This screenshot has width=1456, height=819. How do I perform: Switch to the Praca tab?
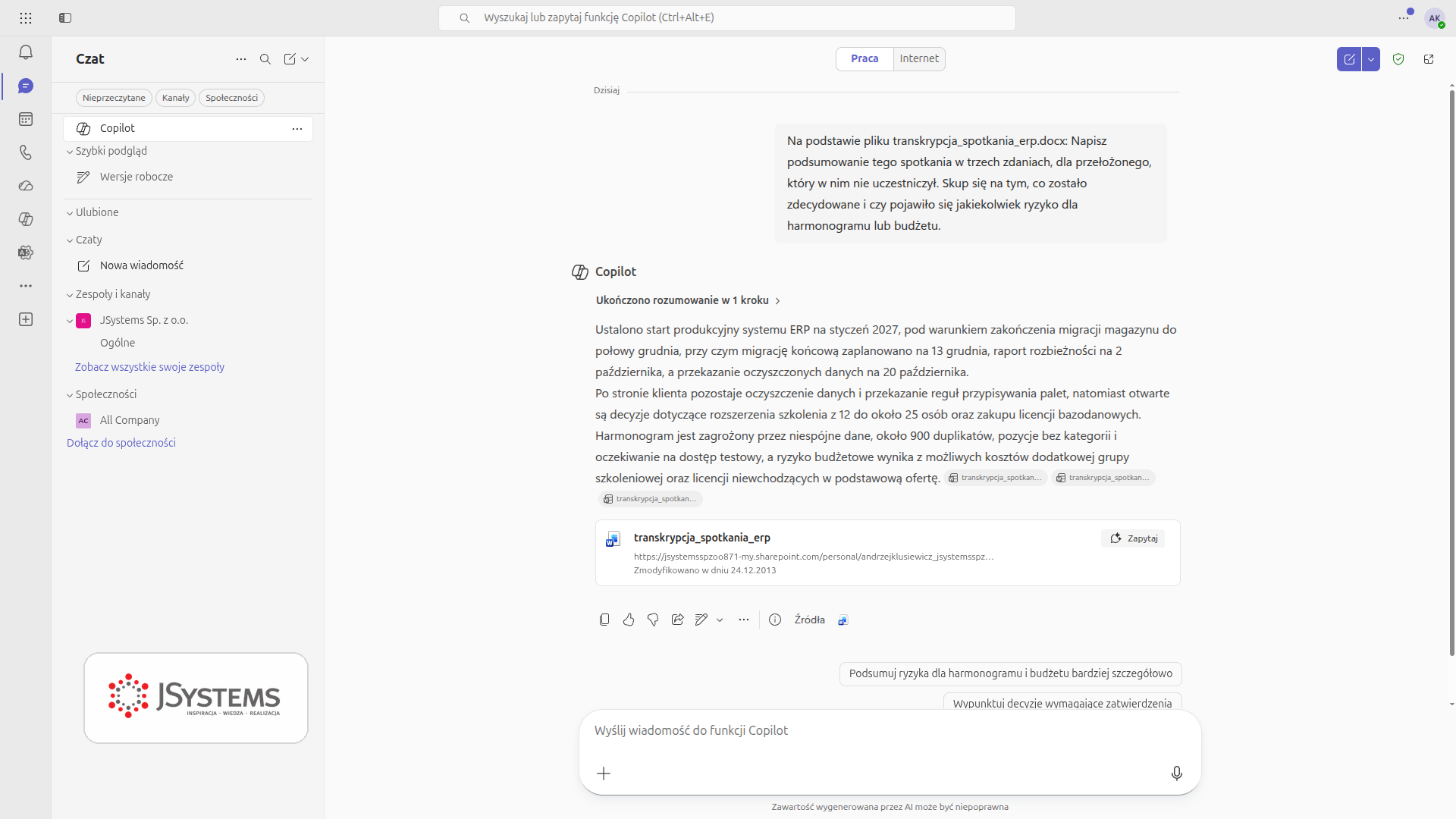[x=864, y=58]
